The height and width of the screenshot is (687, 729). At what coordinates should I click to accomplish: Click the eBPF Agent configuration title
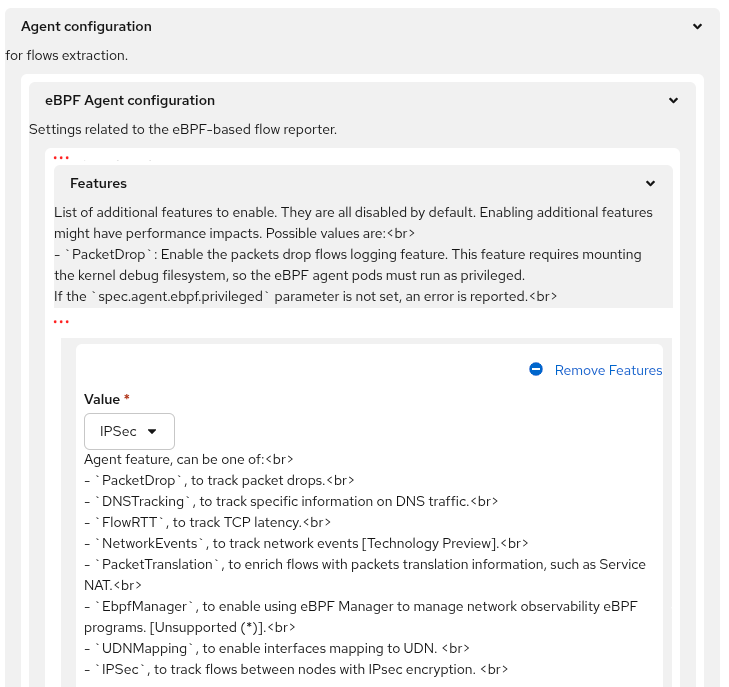130,100
